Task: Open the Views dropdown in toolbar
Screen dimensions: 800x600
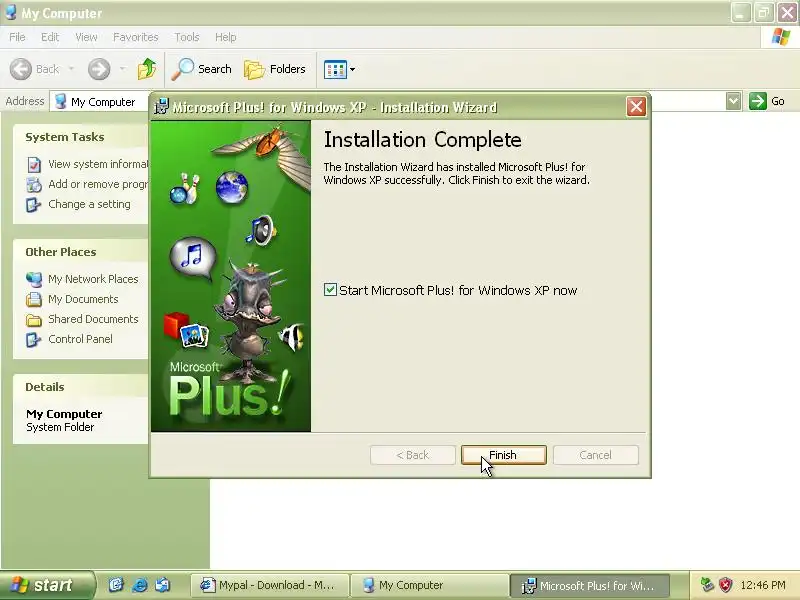Action: click(x=340, y=69)
